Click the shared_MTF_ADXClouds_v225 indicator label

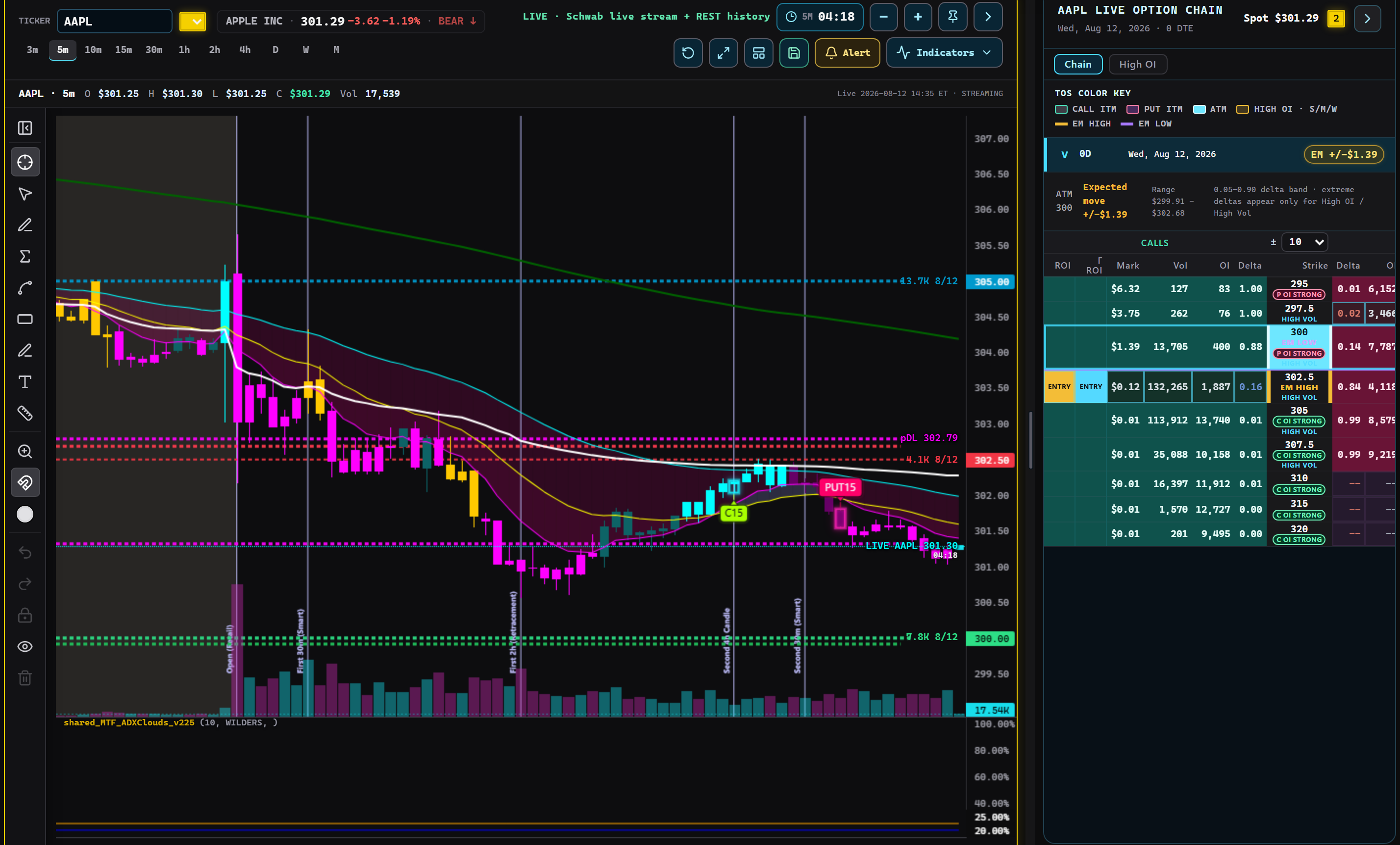pyautogui.click(x=129, y=723)
